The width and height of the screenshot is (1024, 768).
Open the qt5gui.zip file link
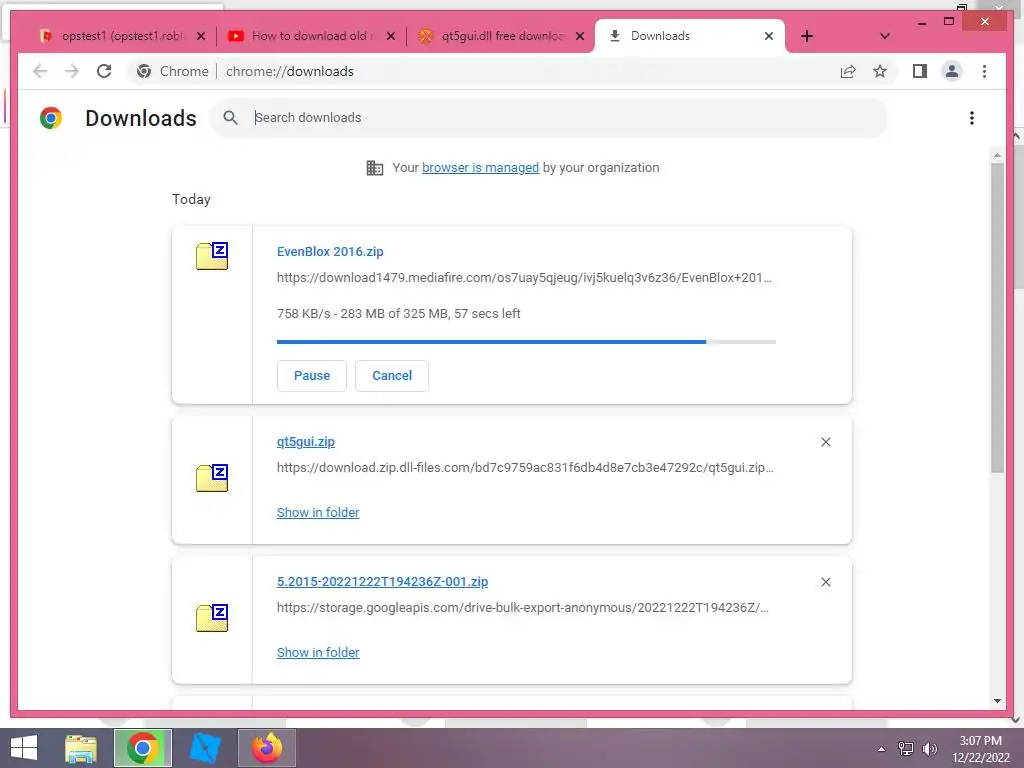tap(306, 441)
